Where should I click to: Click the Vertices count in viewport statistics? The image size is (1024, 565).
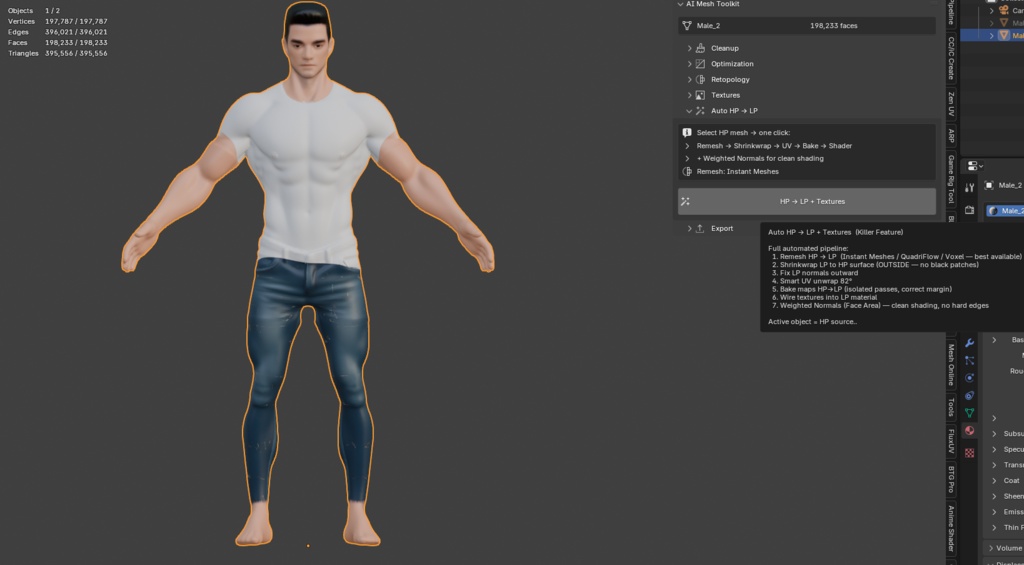76,22
